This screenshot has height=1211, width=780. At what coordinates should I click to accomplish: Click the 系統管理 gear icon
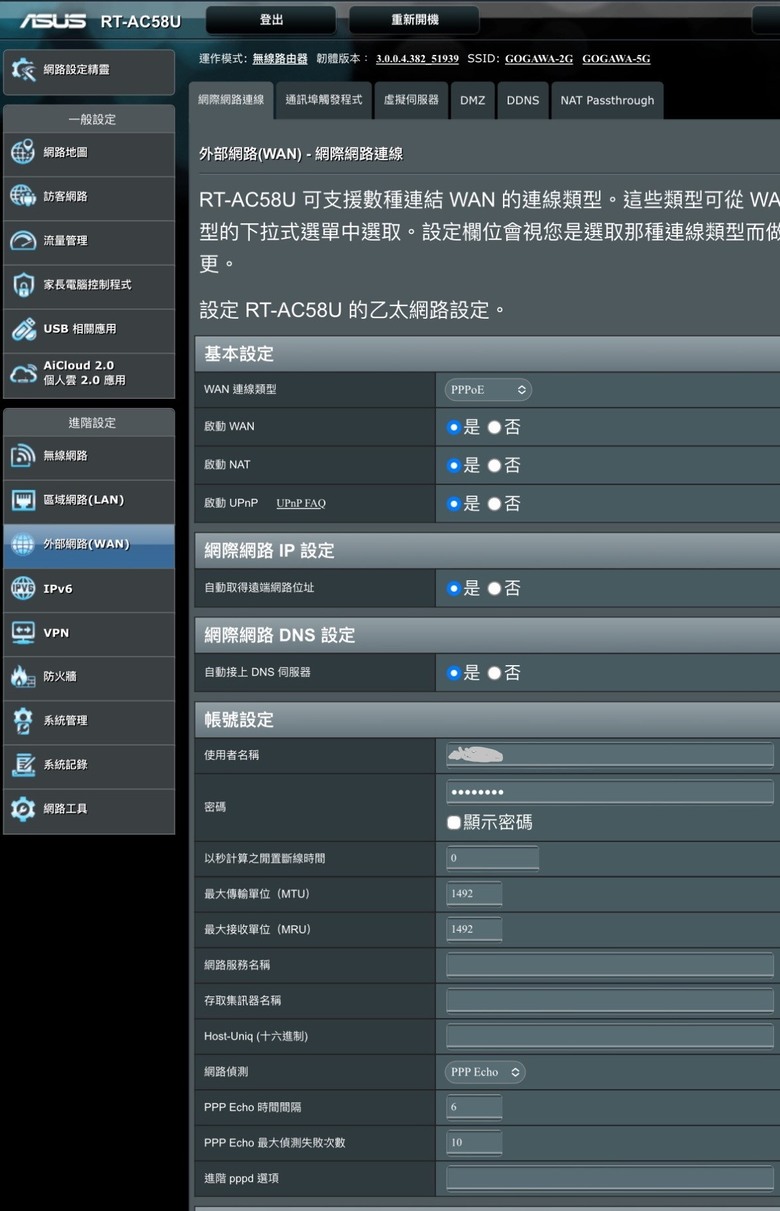click(23, 720)
